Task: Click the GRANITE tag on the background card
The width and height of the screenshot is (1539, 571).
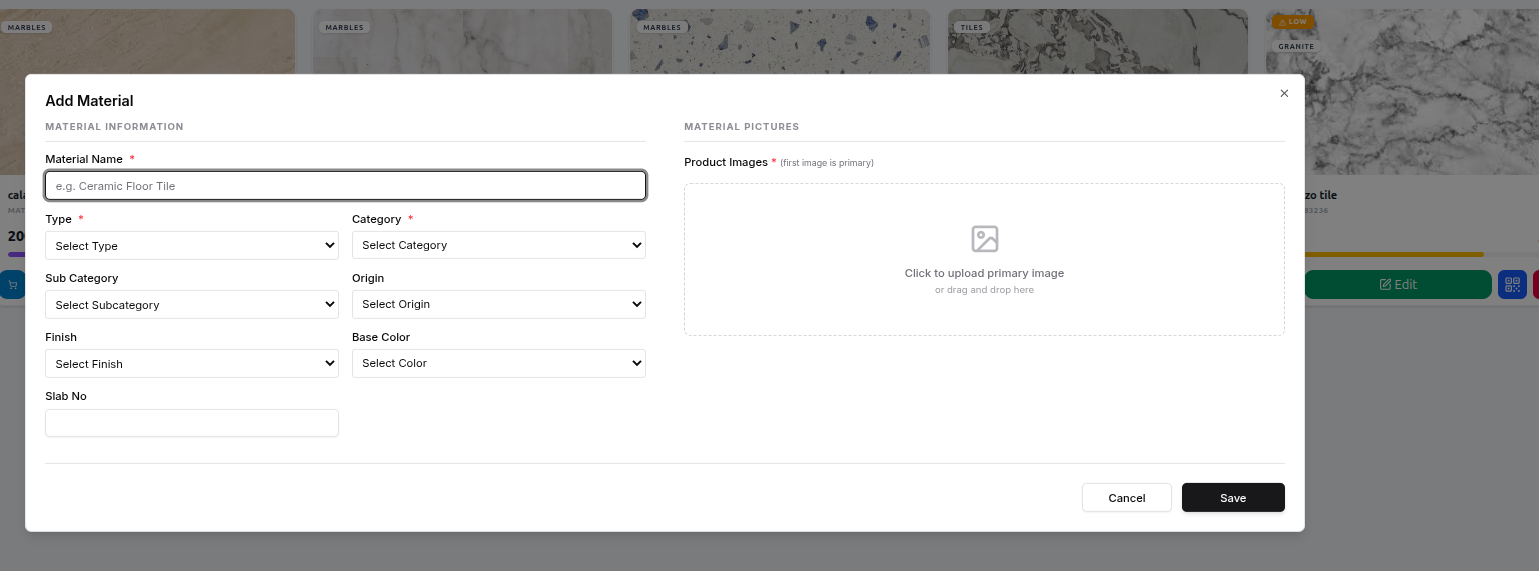Action: pyautogui.click(x=1296, y=46)
